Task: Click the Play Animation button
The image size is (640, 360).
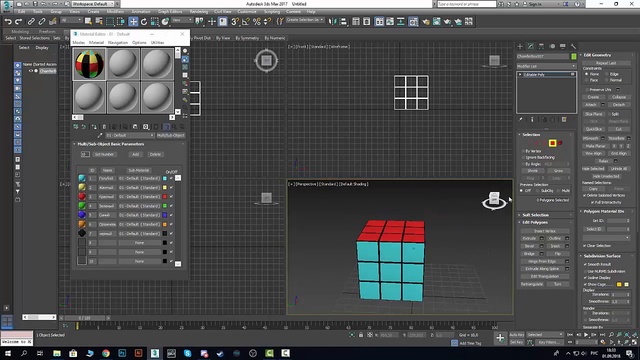Action: (586, 335)
